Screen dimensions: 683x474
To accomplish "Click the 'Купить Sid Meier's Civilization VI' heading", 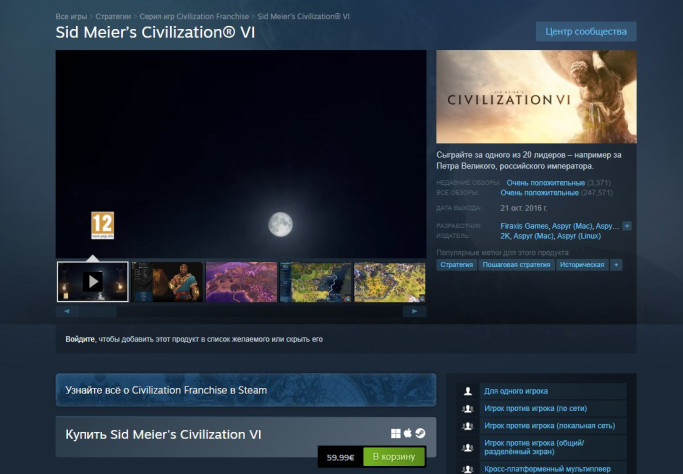I will (x=163, y=434).
